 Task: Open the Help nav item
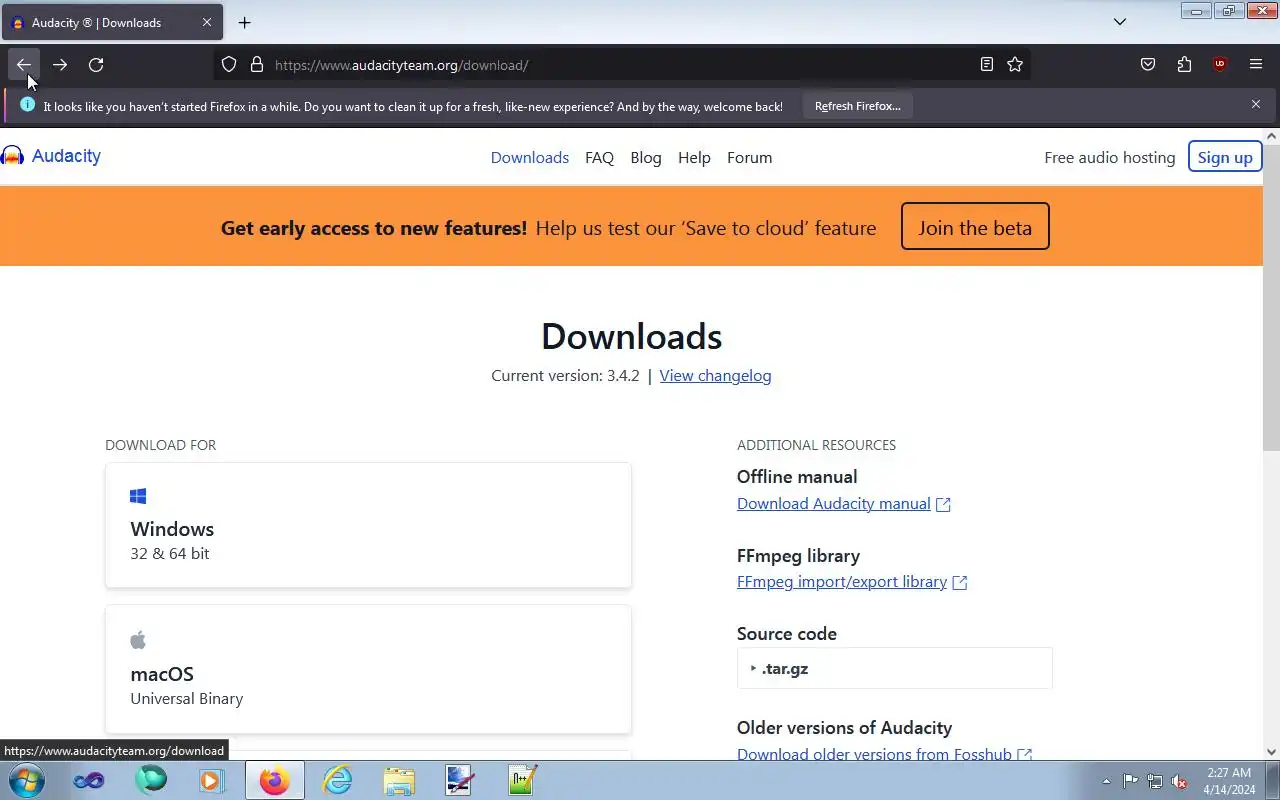pos(694,158)
